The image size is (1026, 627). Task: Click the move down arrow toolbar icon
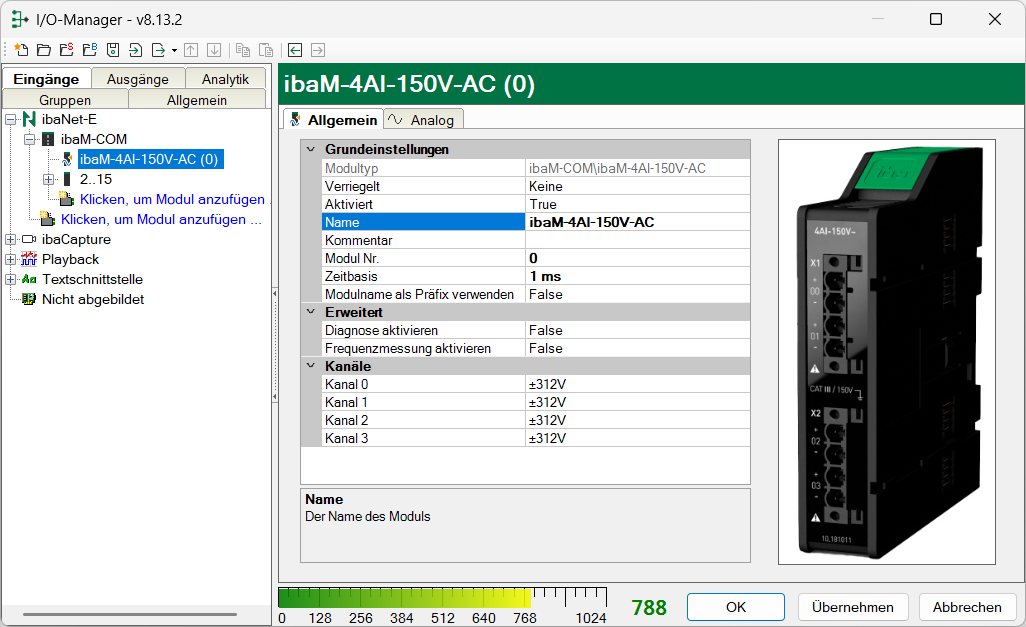(214, 50)
